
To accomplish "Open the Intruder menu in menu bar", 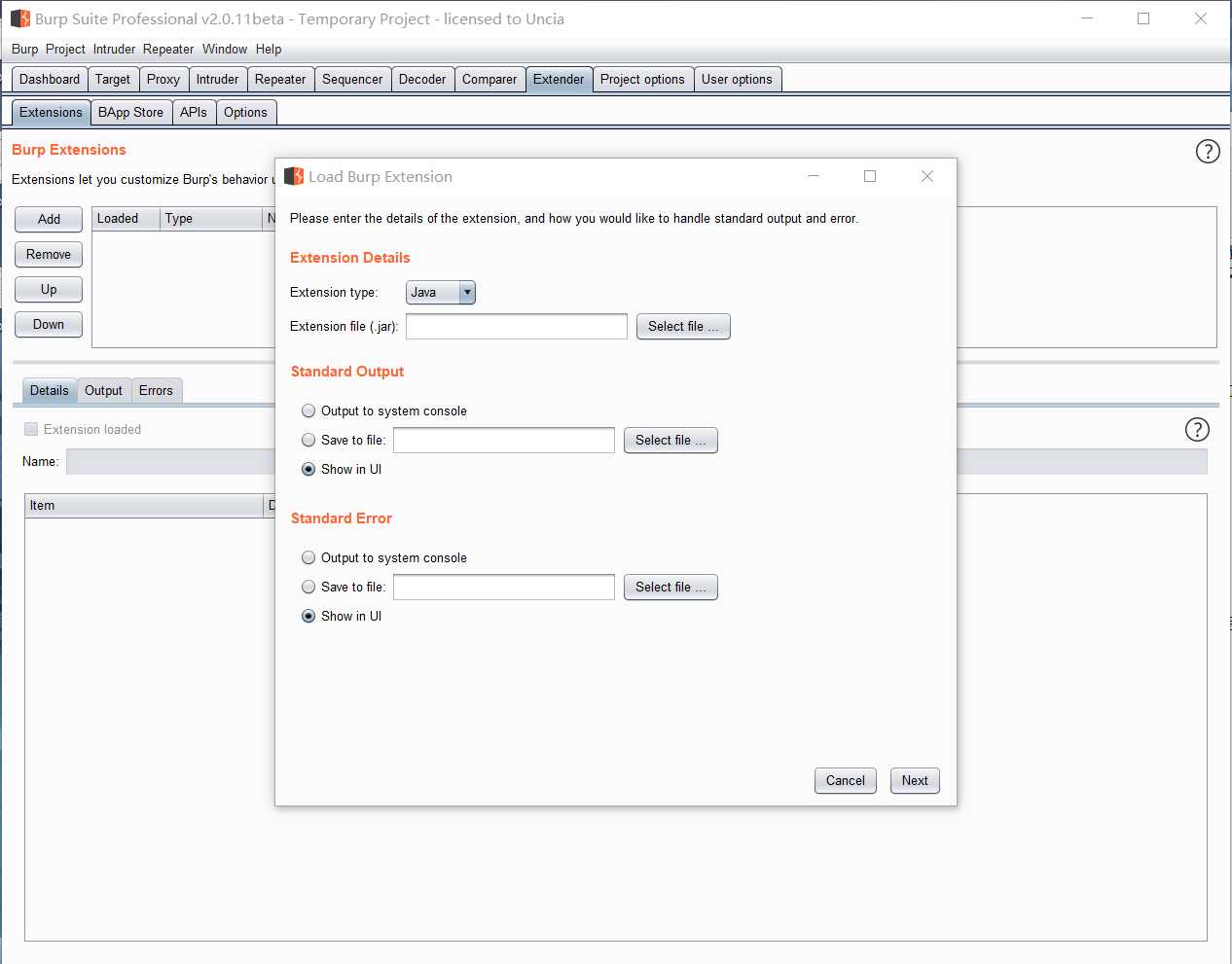I will [x=114, y=49].
